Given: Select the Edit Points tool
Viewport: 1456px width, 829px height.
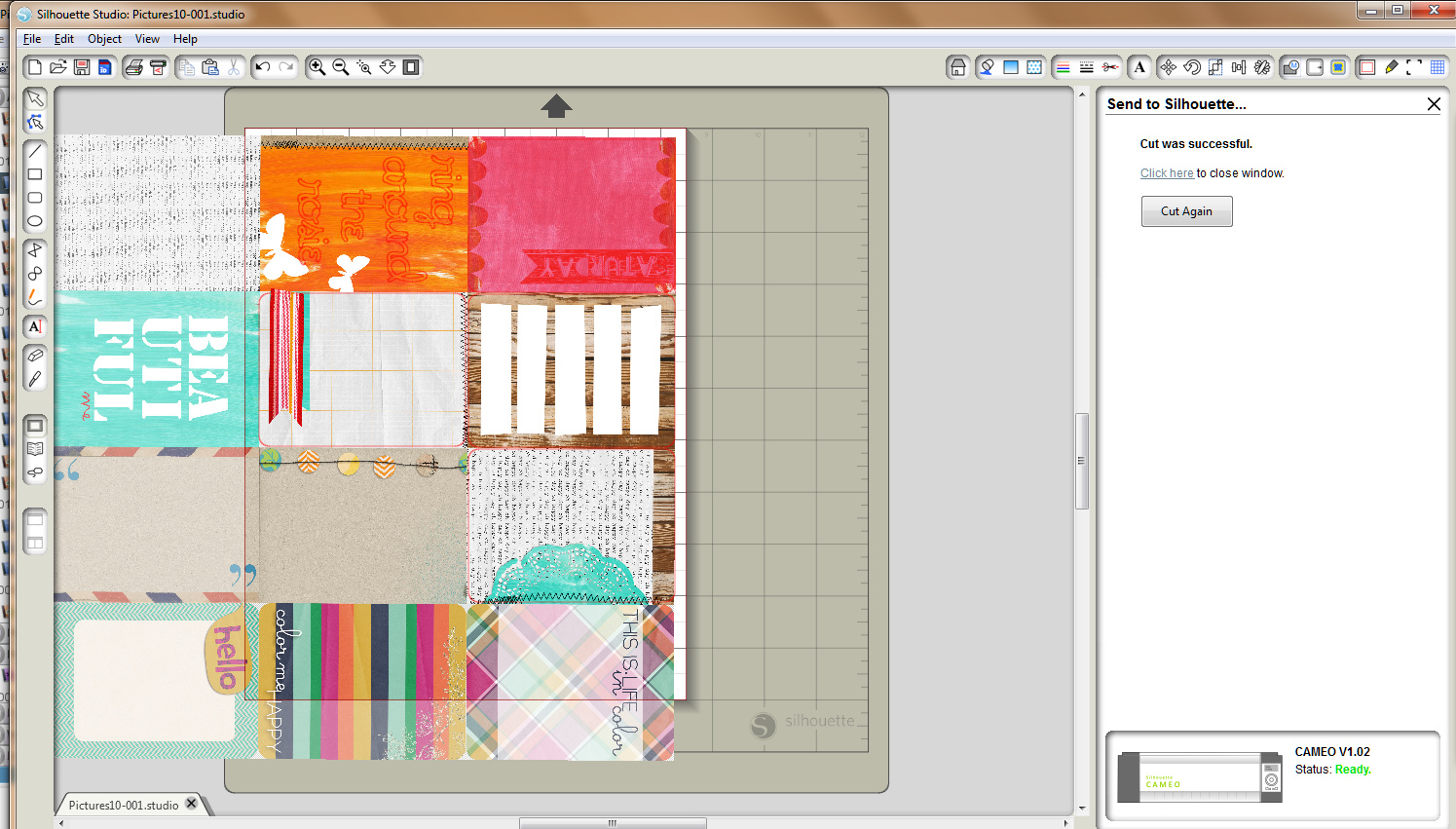Looking at the screenshot, I should (35, 122).
